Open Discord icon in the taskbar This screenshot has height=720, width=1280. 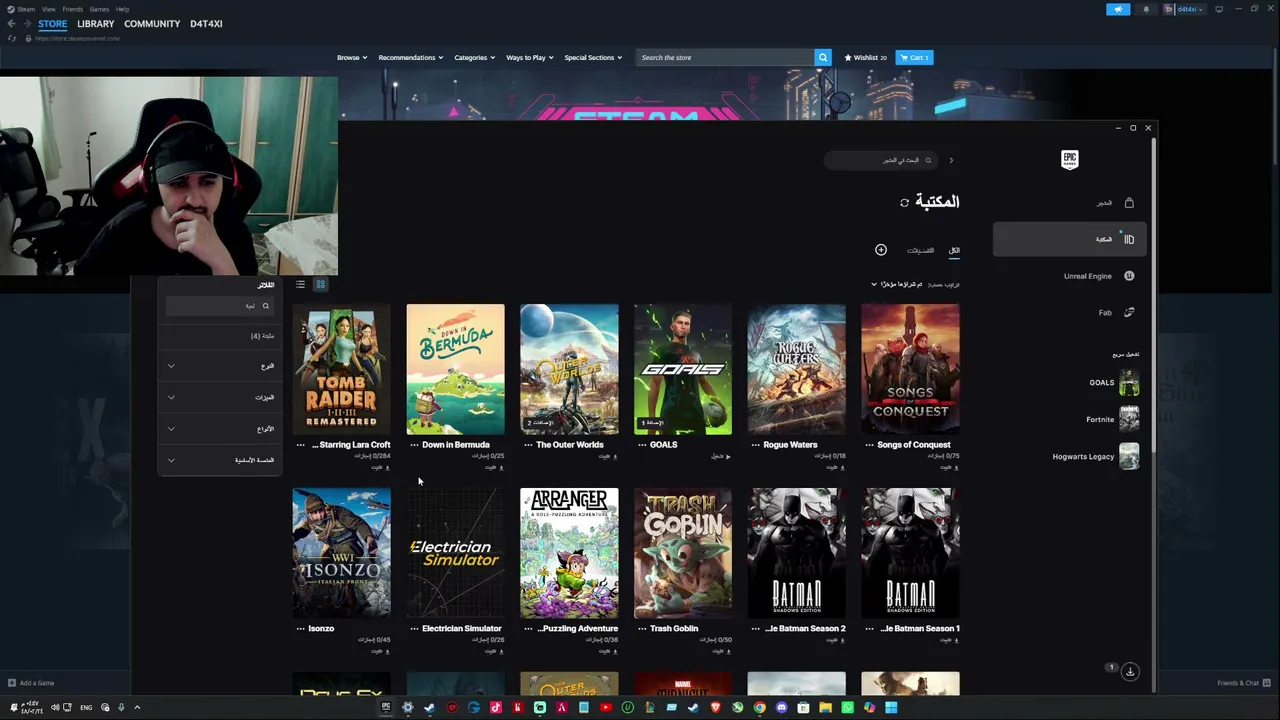click(781, 708)
